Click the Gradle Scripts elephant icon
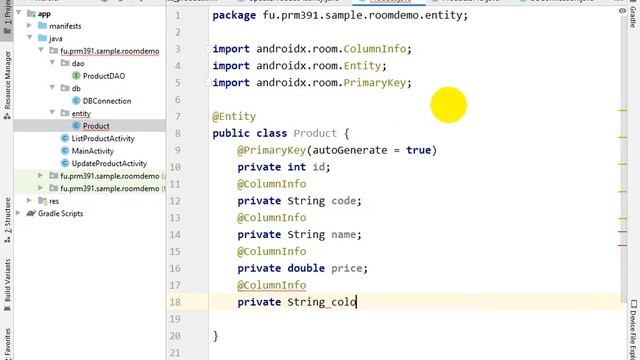The height and width of the screenshot is (360, 640). pyautogui.click(x=31, y=213)
